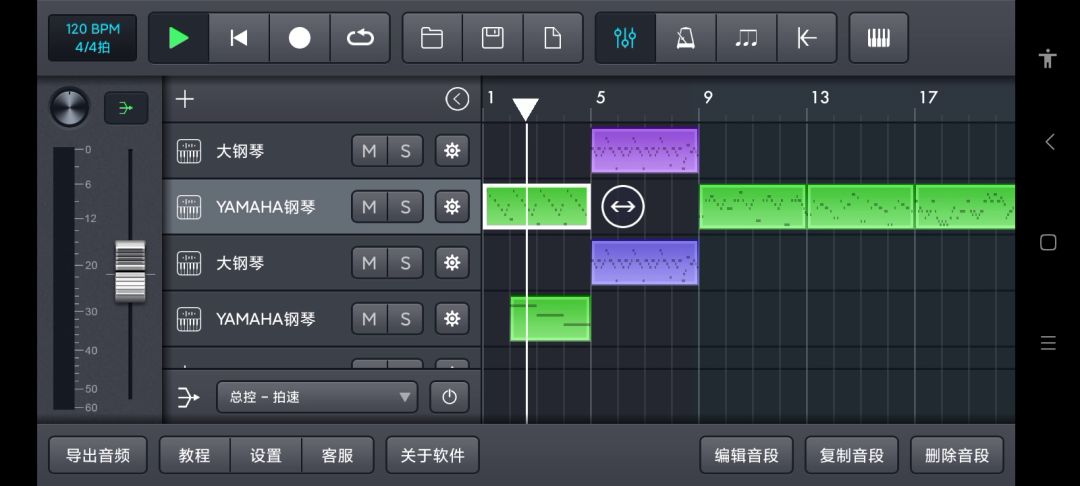Screen dimensions: 1080x486
Task: Click the 删除音段 button
Action: point(957,455)
